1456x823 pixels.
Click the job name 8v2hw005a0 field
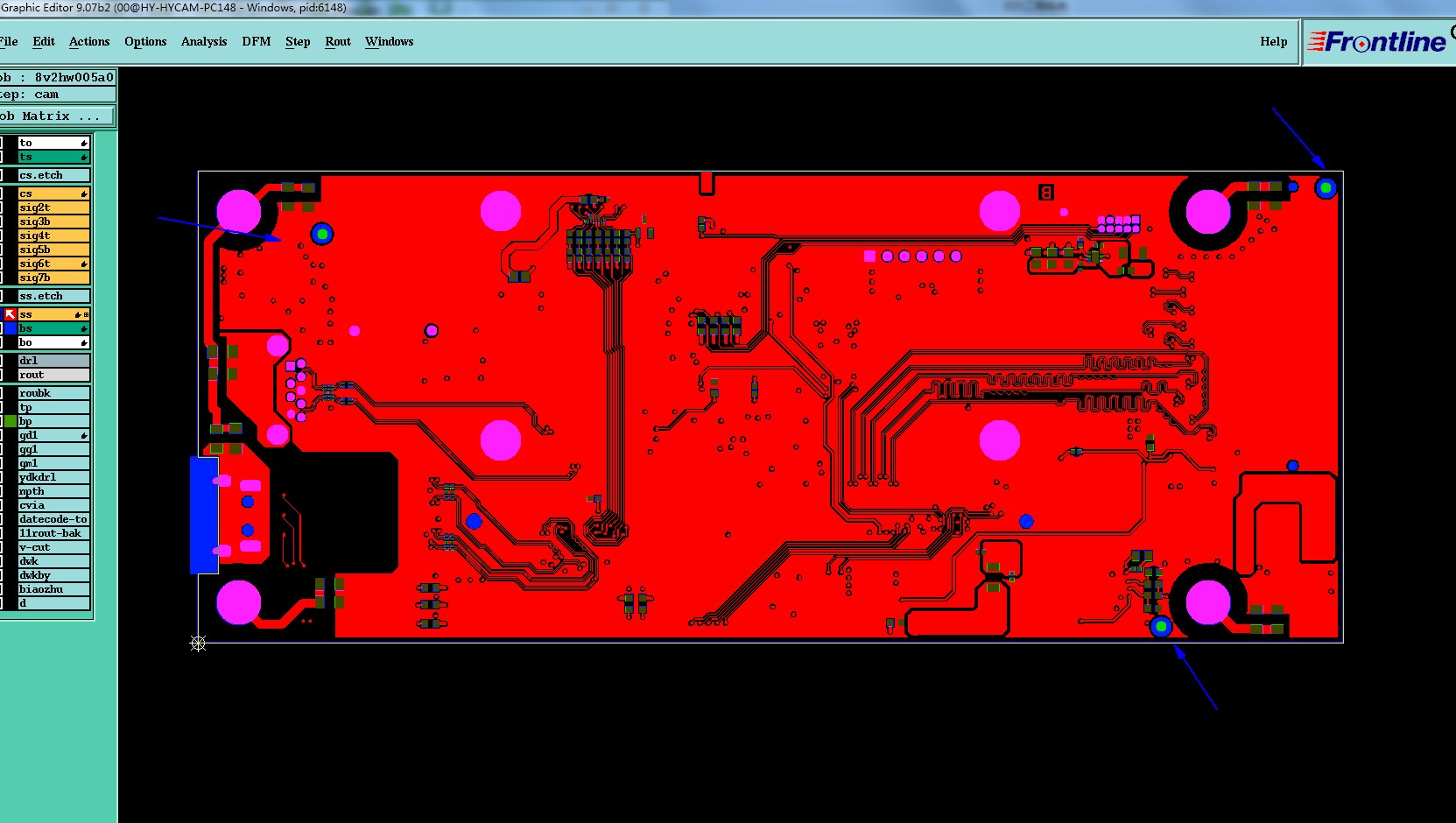pyautogui.click(x=57, y=77)
